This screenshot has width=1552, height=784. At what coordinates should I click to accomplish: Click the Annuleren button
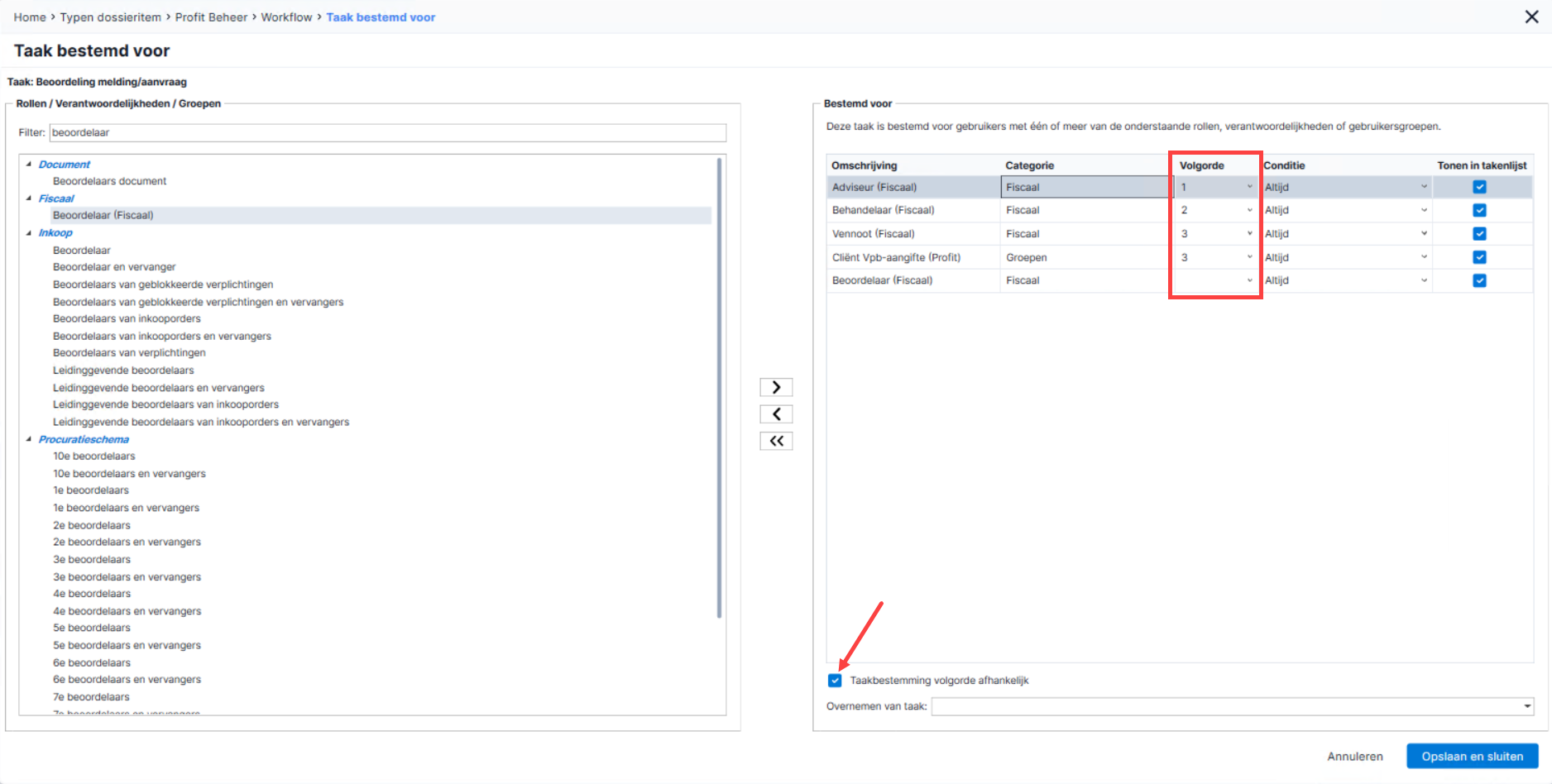(x=1354, y=756)
